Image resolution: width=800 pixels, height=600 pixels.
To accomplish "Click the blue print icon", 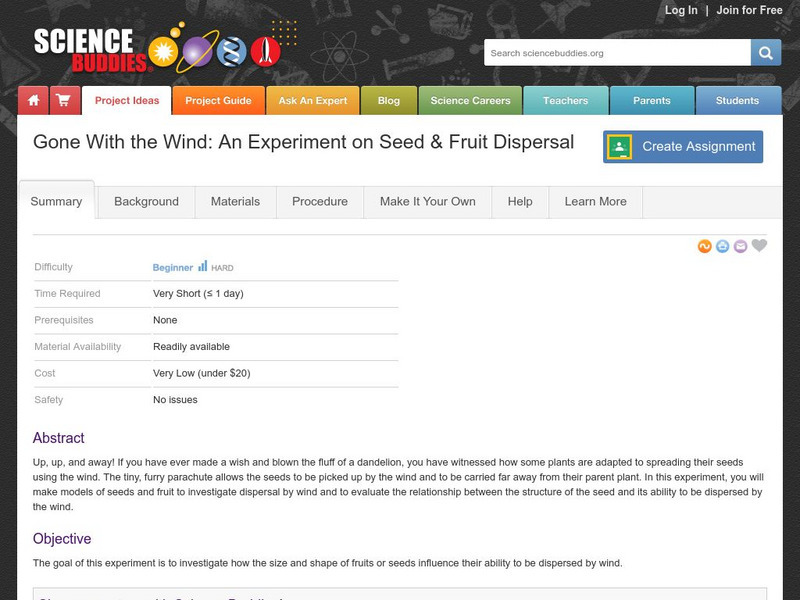I will pyautogui.click(x=722, y=246).
